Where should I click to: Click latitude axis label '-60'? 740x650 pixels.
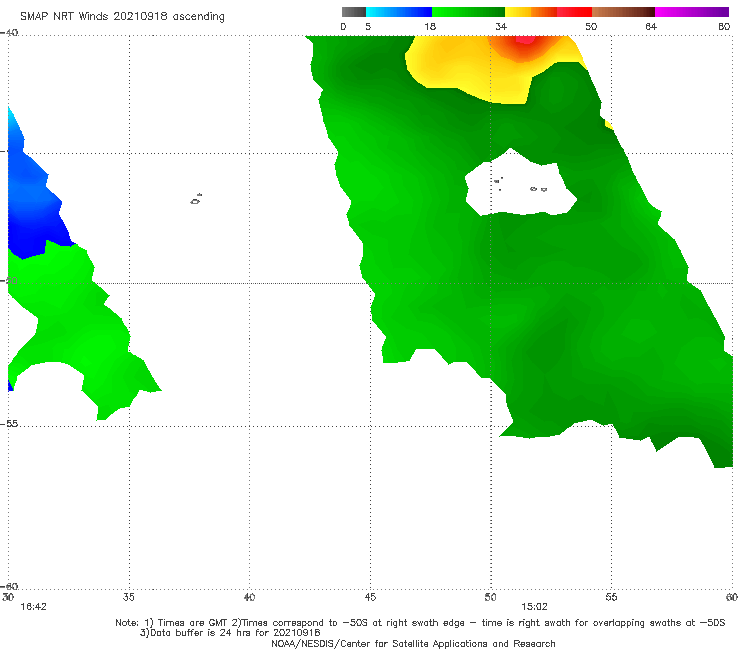pyautogui.click(x=9, y=586)
